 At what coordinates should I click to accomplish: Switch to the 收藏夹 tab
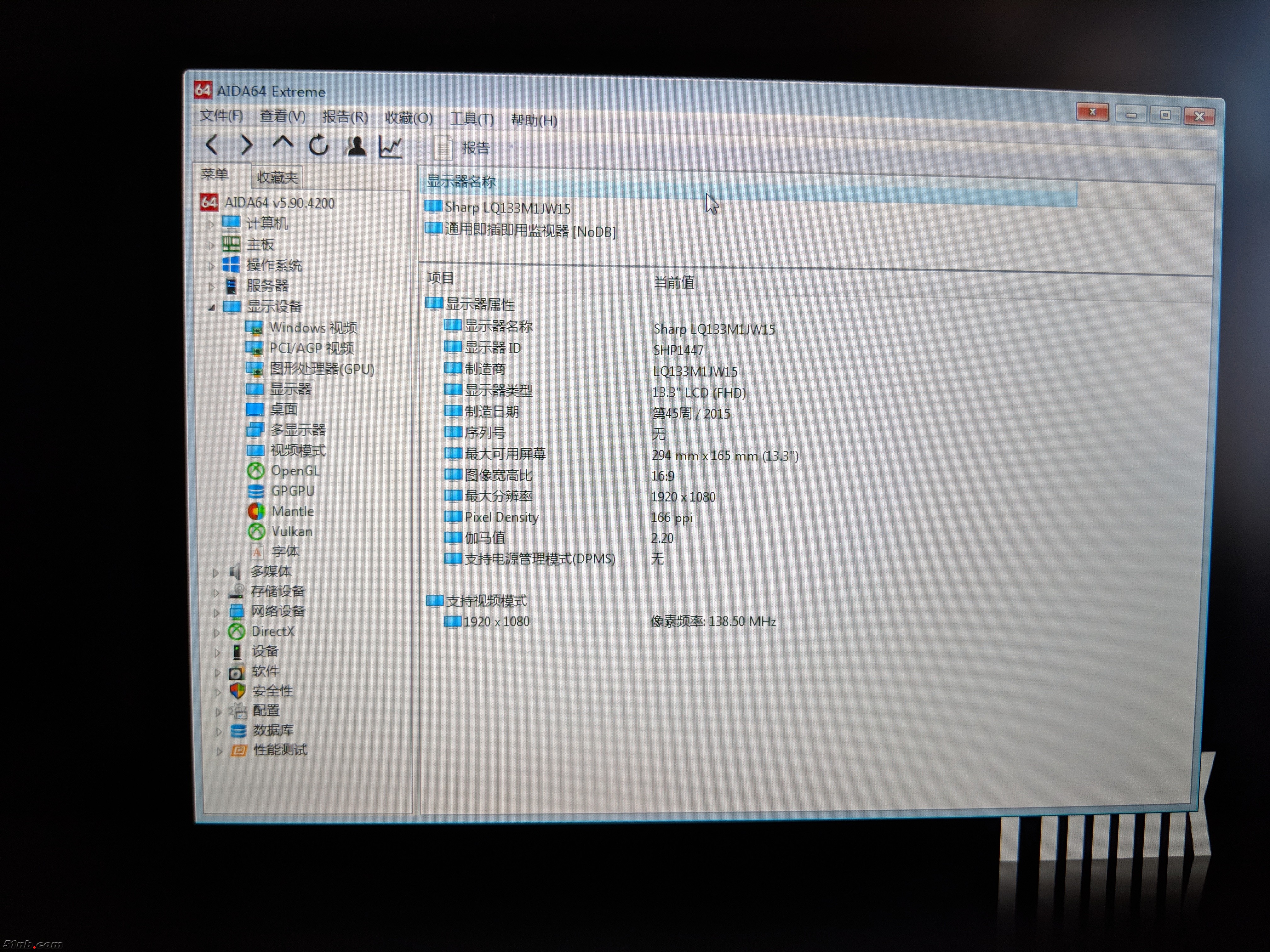click(x=277, y=177)
